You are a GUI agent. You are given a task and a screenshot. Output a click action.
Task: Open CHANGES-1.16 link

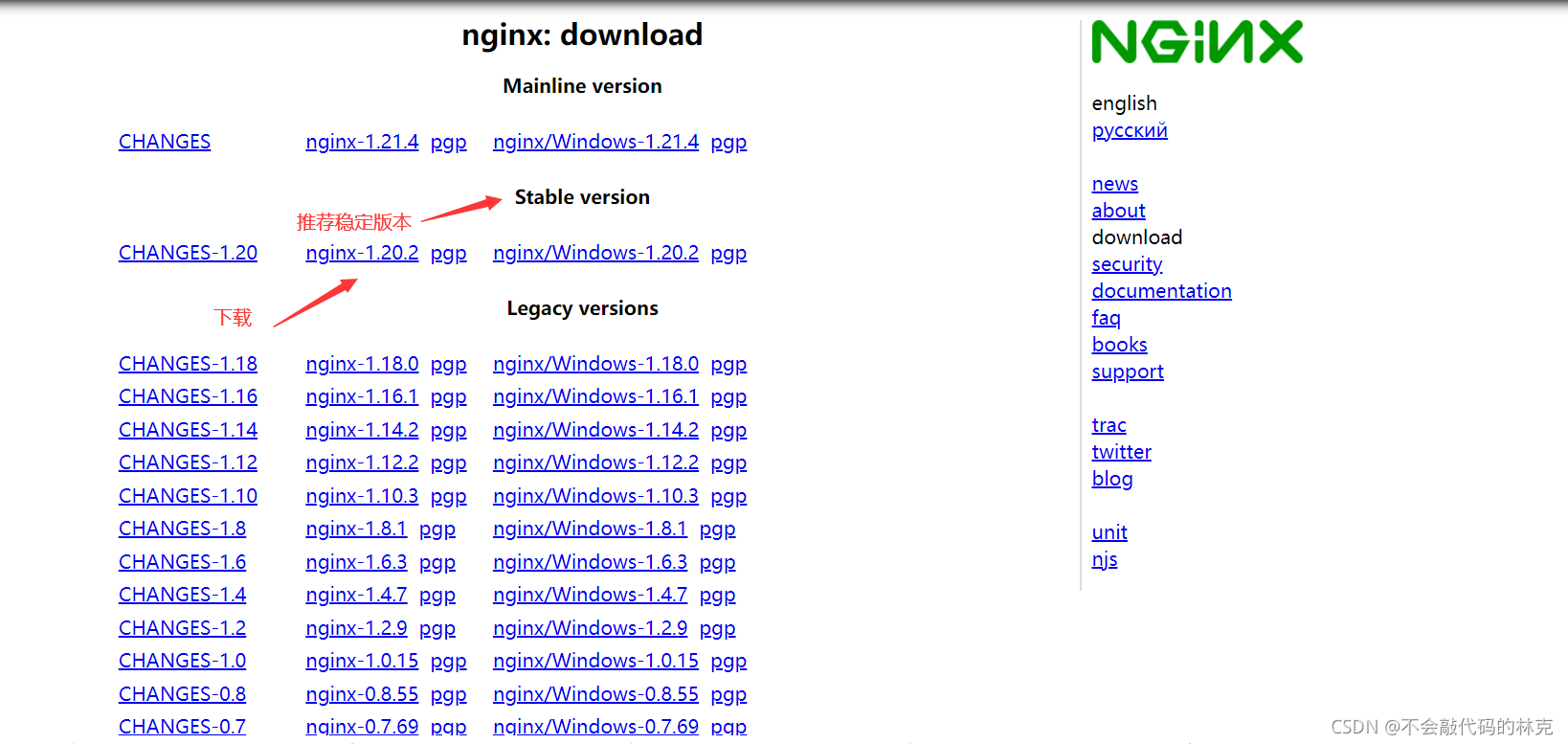pyautogui.click(x=188, y=396)
